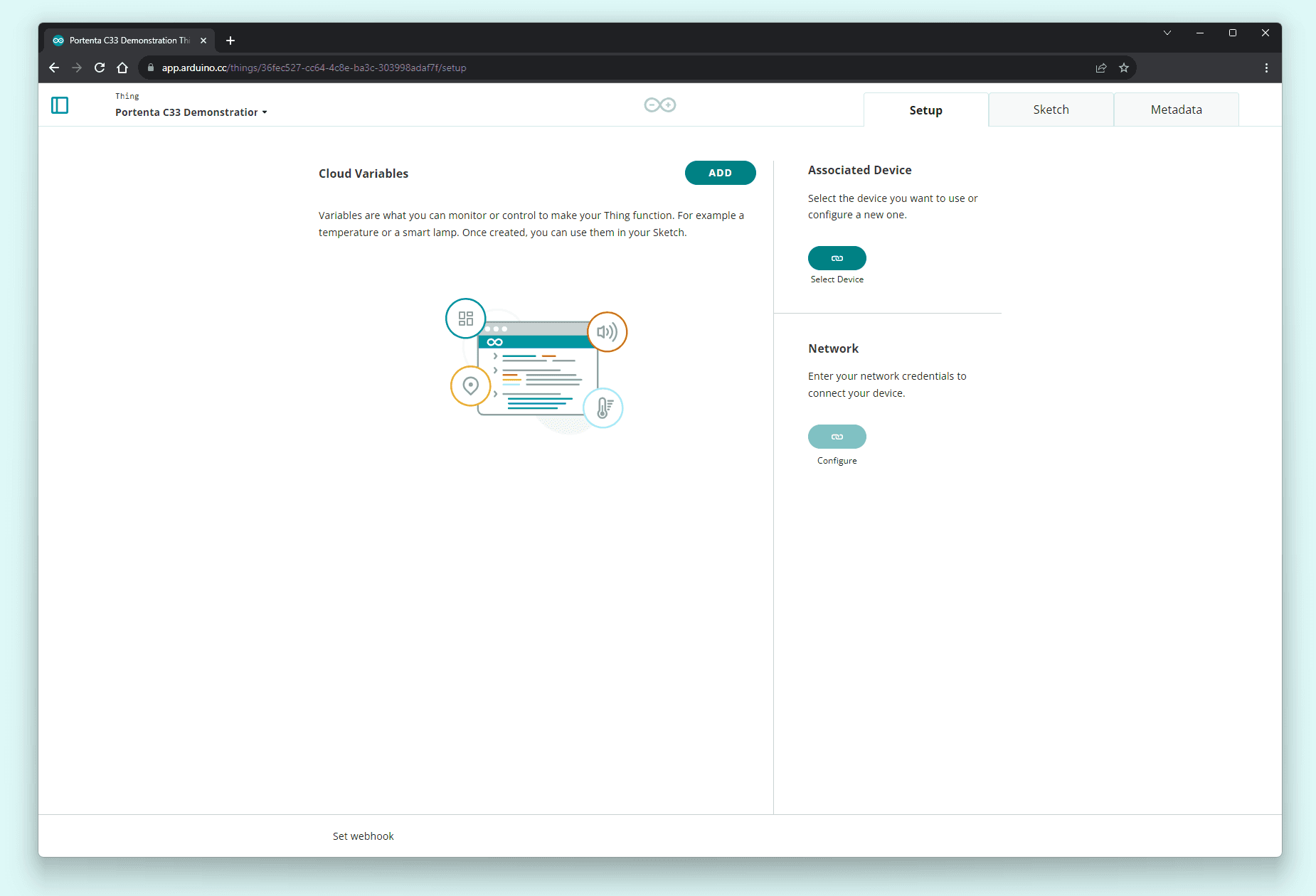Click the Select Device link icon
Viewport: 1316px width, 896px height.
(837, 257)
